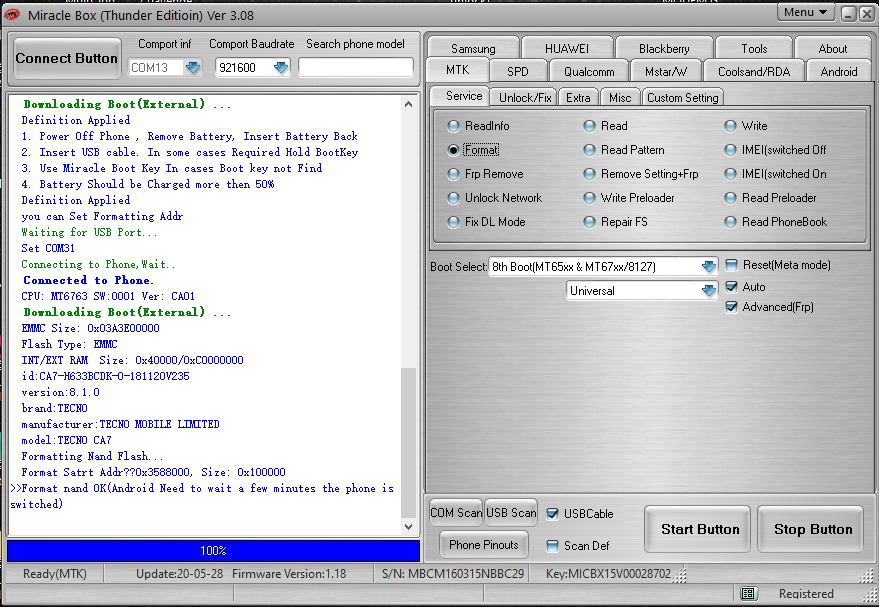
Task: Select the MTK tab
Action: 457,69
